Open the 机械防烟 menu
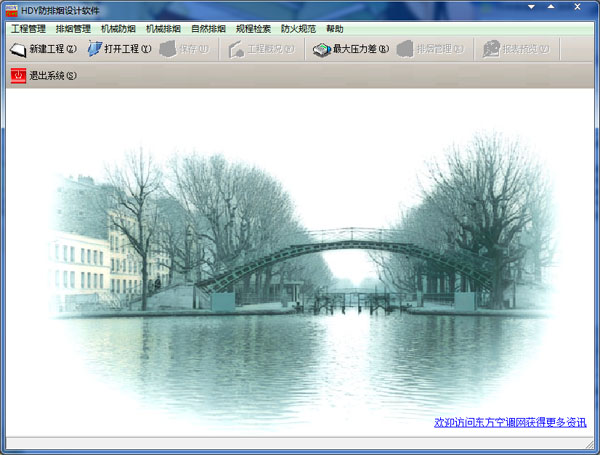600x455 pixels. tap(118, 29)
